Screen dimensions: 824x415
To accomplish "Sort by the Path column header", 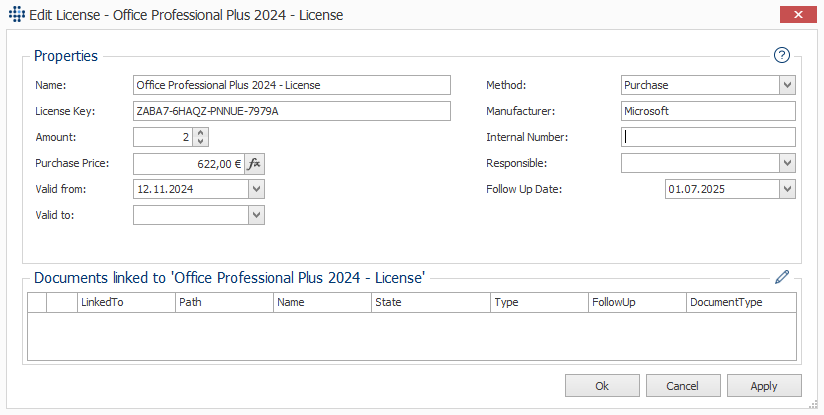I will (224, 302).
